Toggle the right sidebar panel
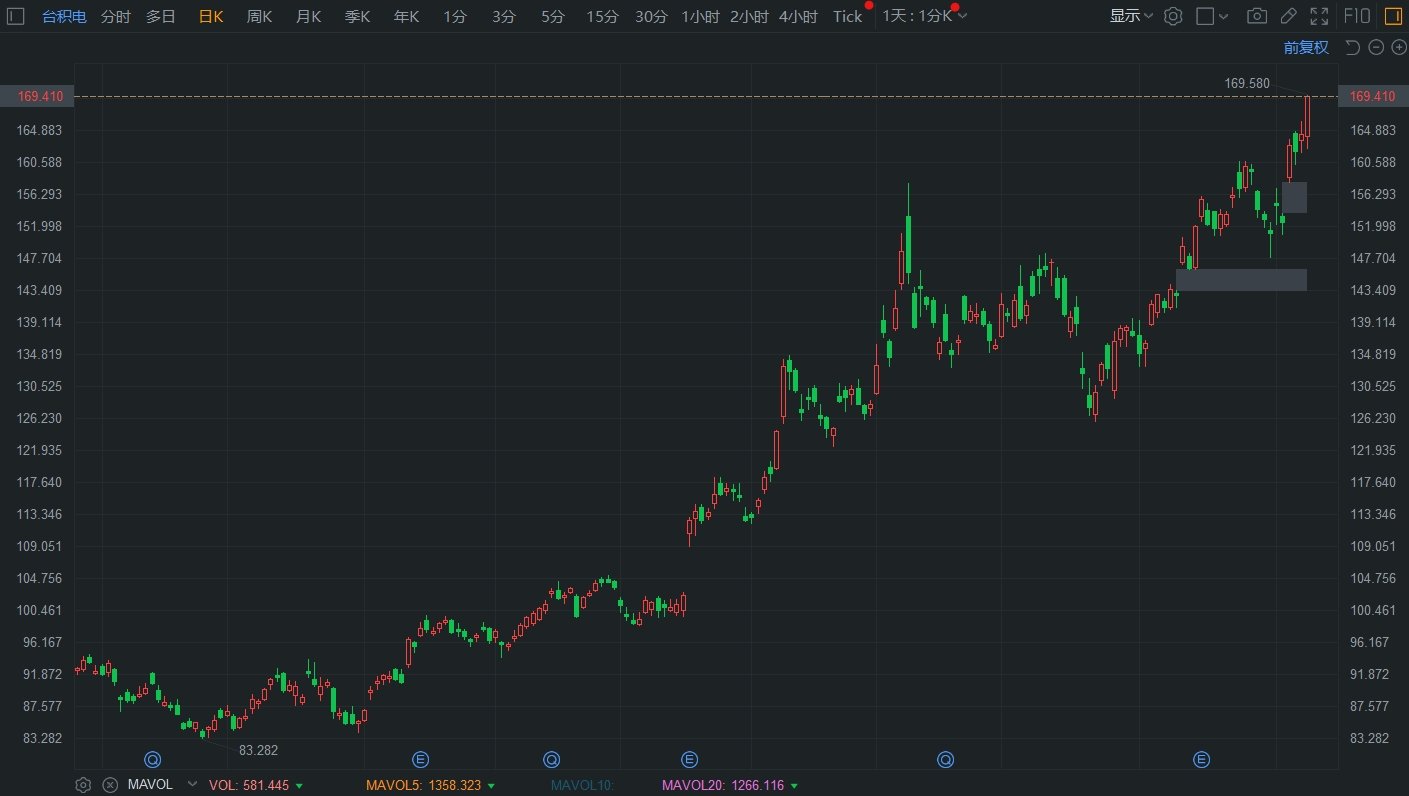1409x796 pixels. 1392,16
